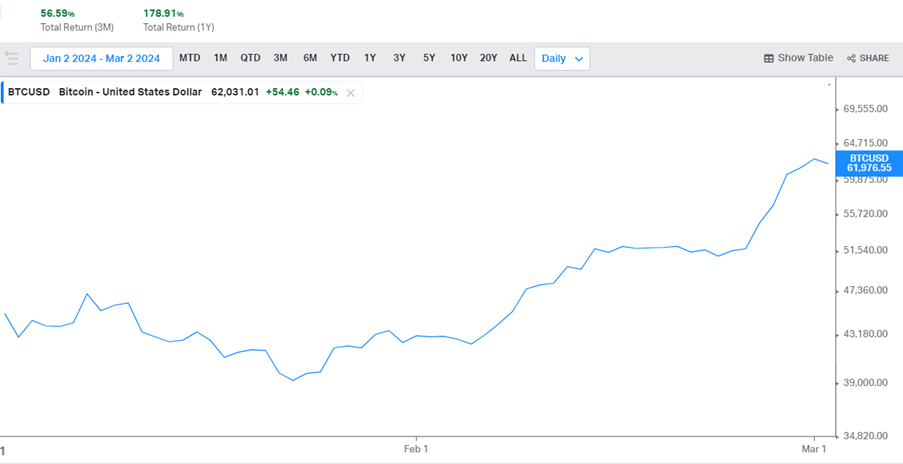Switch to QTD range
Image resolution: width=903 pixels, height=464 pixels.
click(x=250, y=58)
